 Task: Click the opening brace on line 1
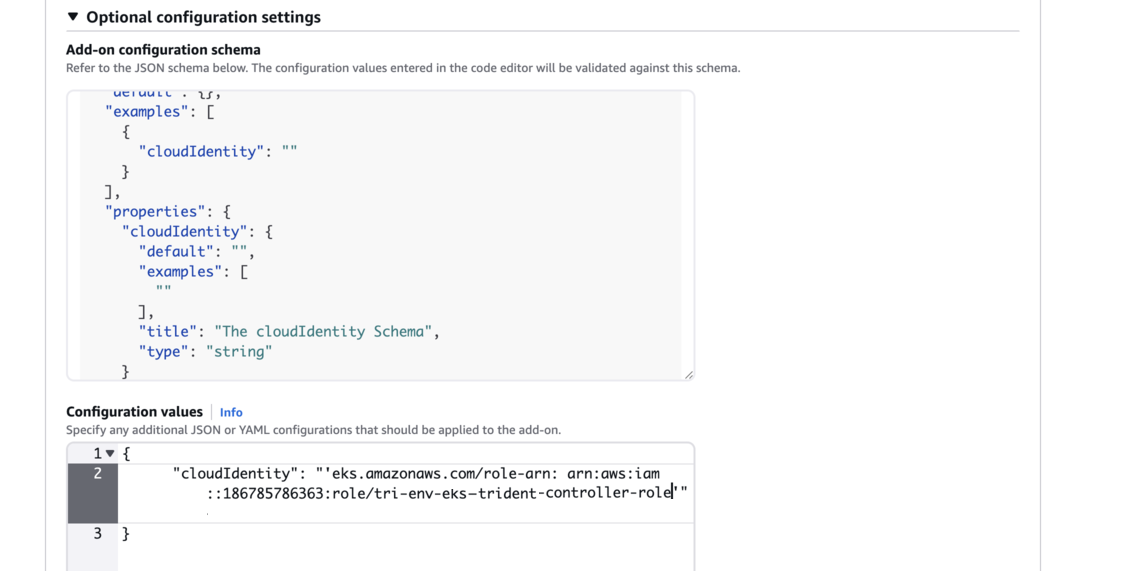click(x=126, y=454)
